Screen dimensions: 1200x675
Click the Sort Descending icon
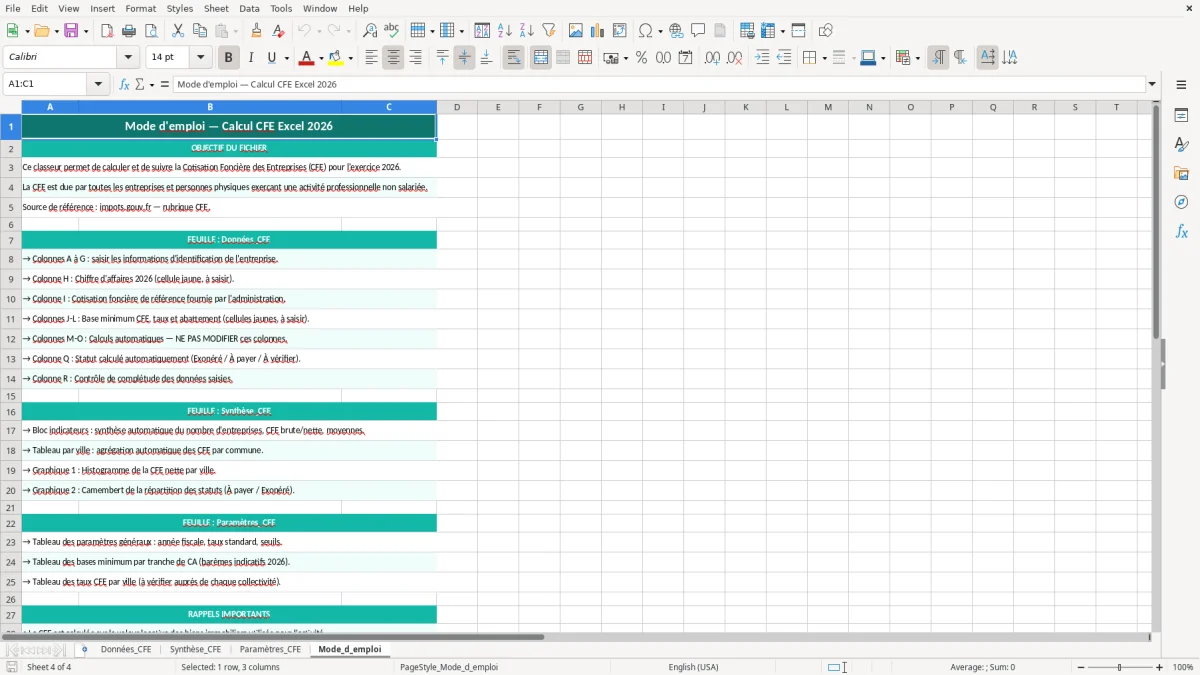pyautogui.click(x=527, y=31)
